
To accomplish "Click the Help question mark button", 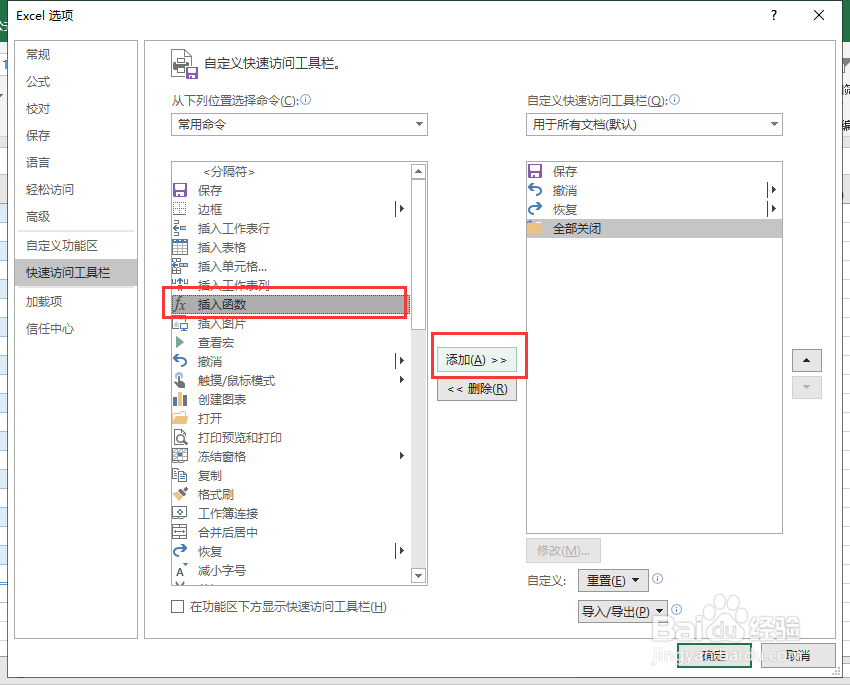I will point(774,15).
